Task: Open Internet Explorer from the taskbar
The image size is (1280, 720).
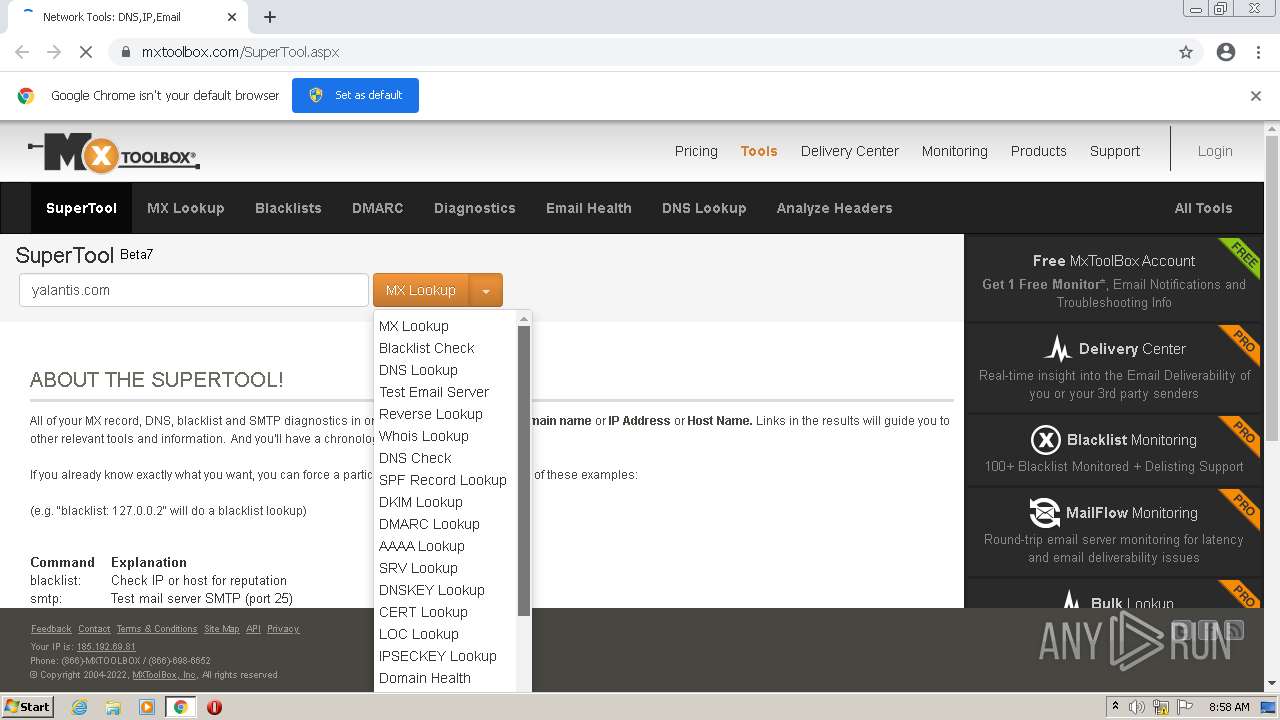Action: (x=79, y=707)
